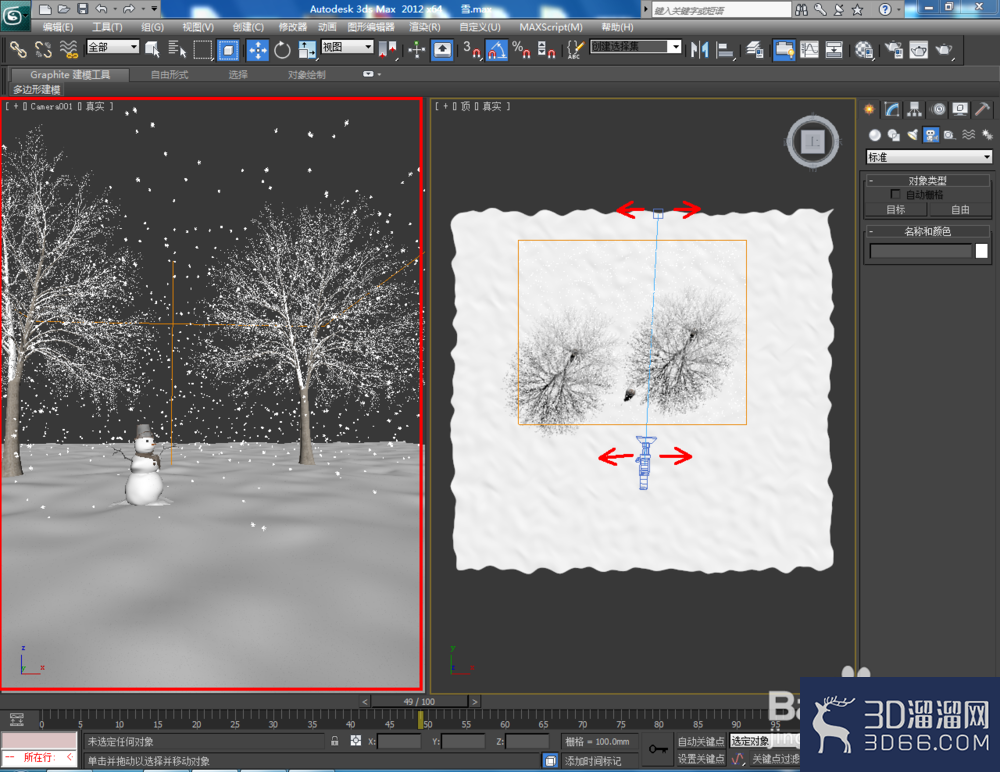Click the Use Pivot Point Center icon
Viewport: 1000px width, 772px height.
pyautogui.click(x=388, y=49)
